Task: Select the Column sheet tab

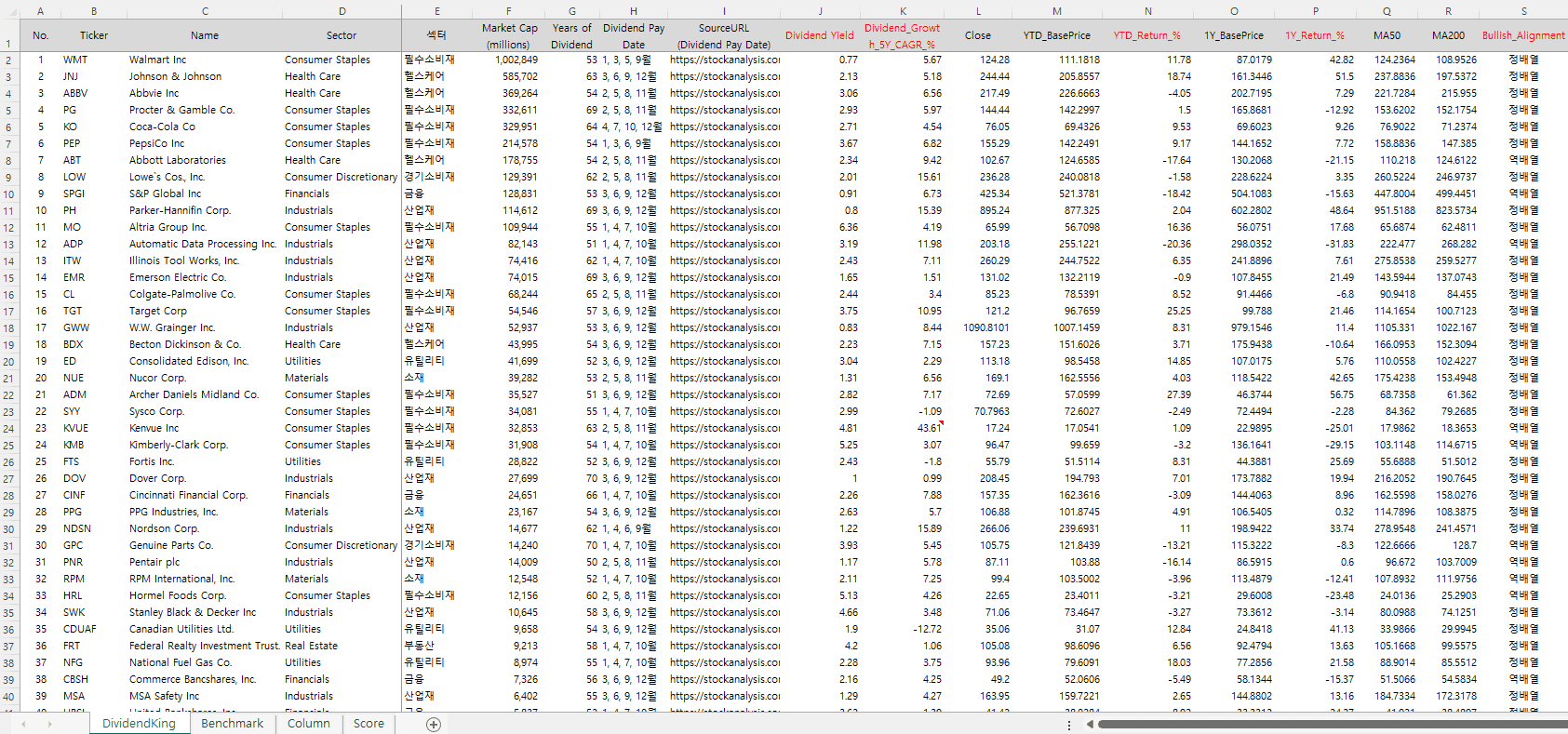Action: click(x=308, y=724)
